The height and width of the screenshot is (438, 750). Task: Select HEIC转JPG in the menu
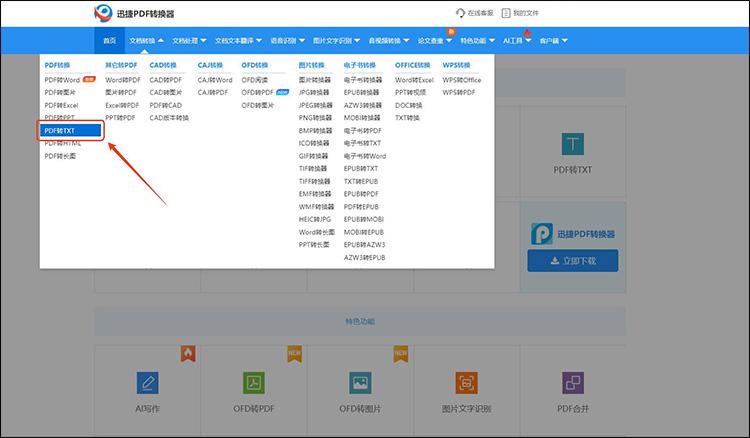[x=315, y=219]
